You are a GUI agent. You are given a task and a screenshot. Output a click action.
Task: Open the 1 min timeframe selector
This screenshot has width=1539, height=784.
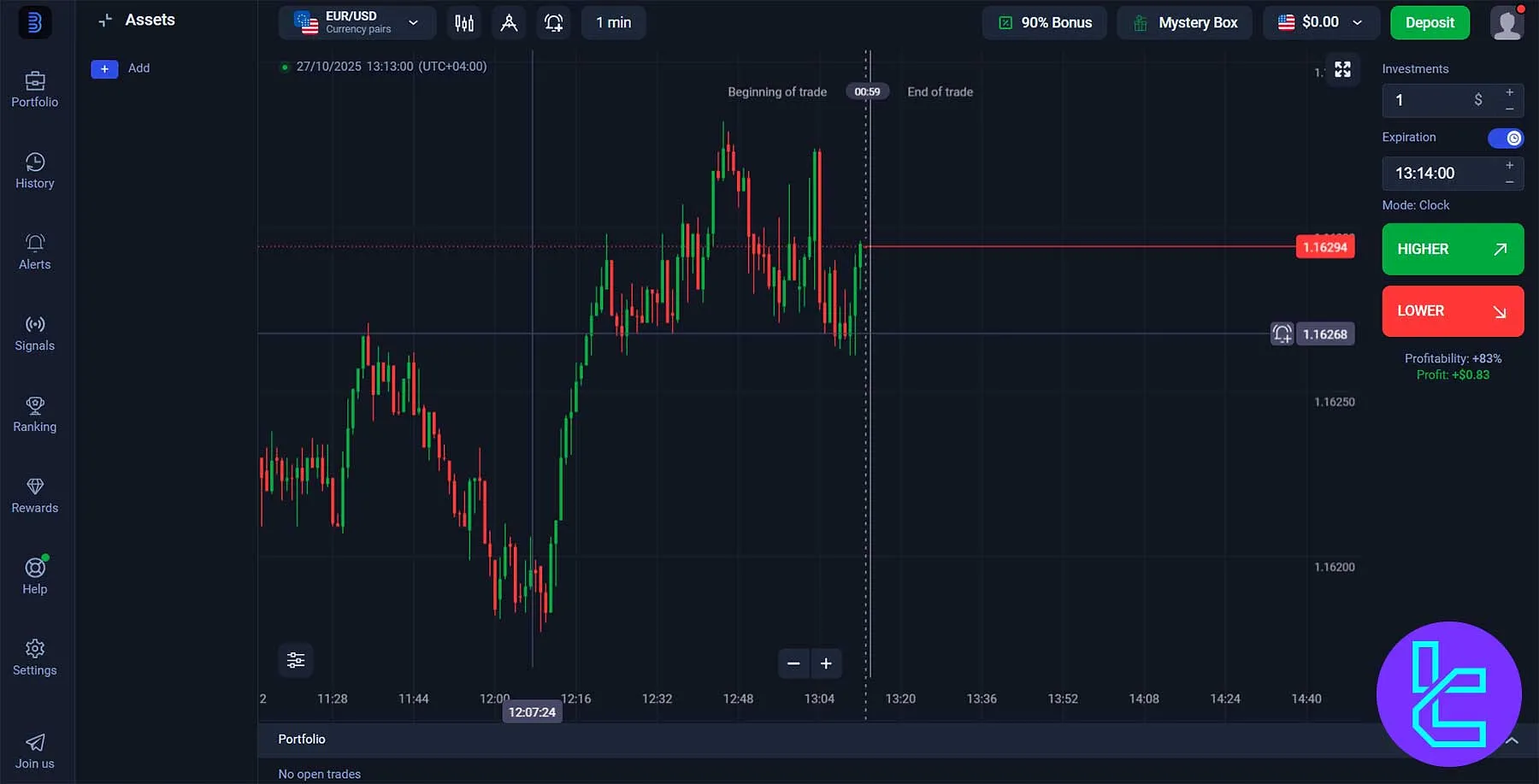612,23
